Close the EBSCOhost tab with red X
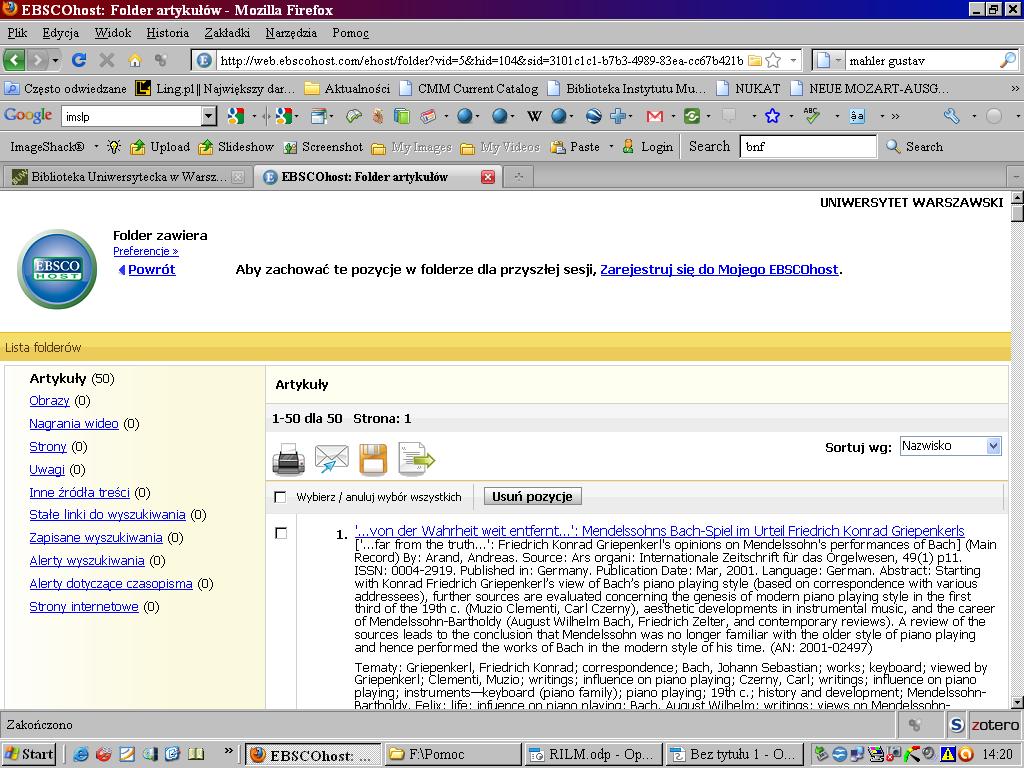1024x768 pixels. (x=488, y=177)
